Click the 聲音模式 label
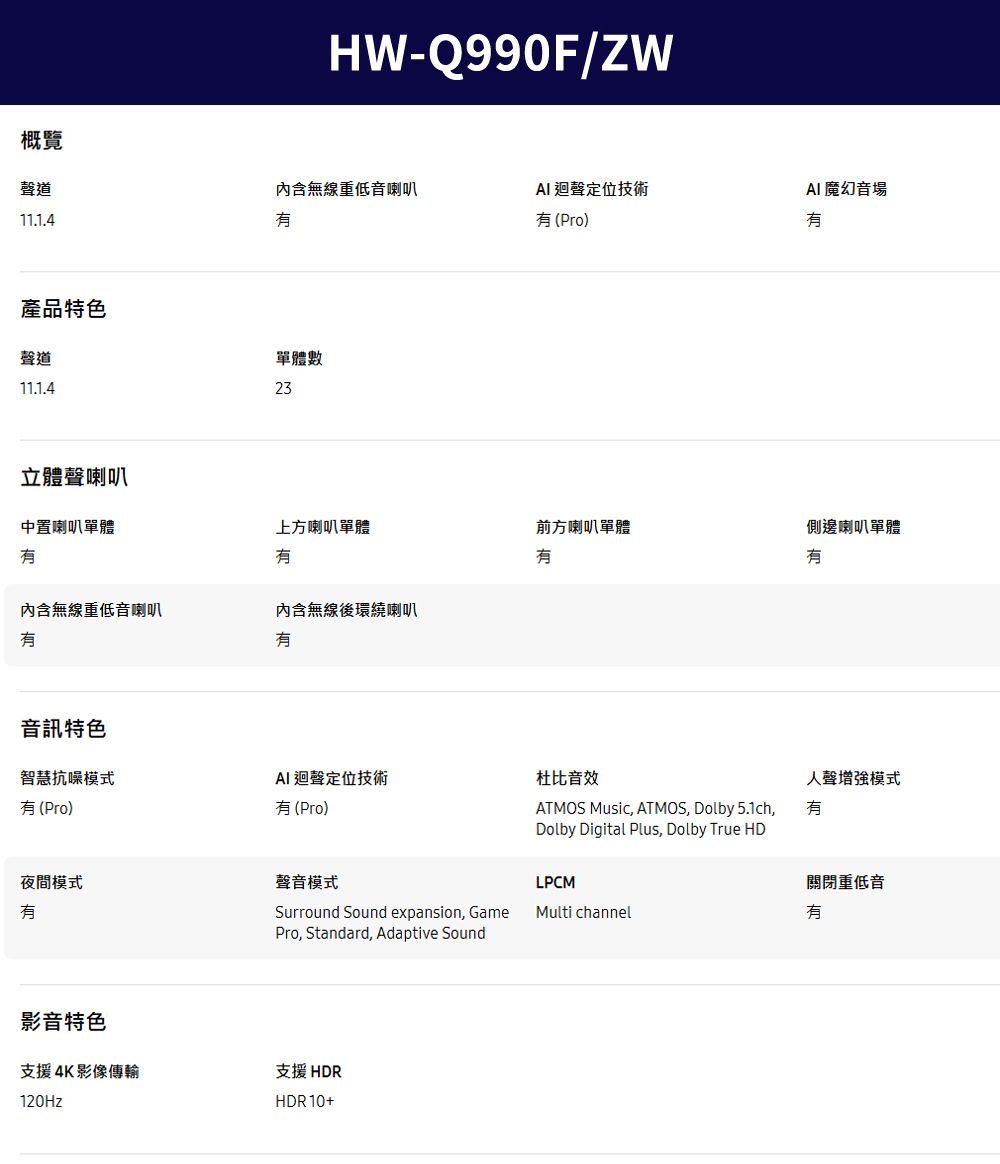1000x1164 pixels. point(307,883)
